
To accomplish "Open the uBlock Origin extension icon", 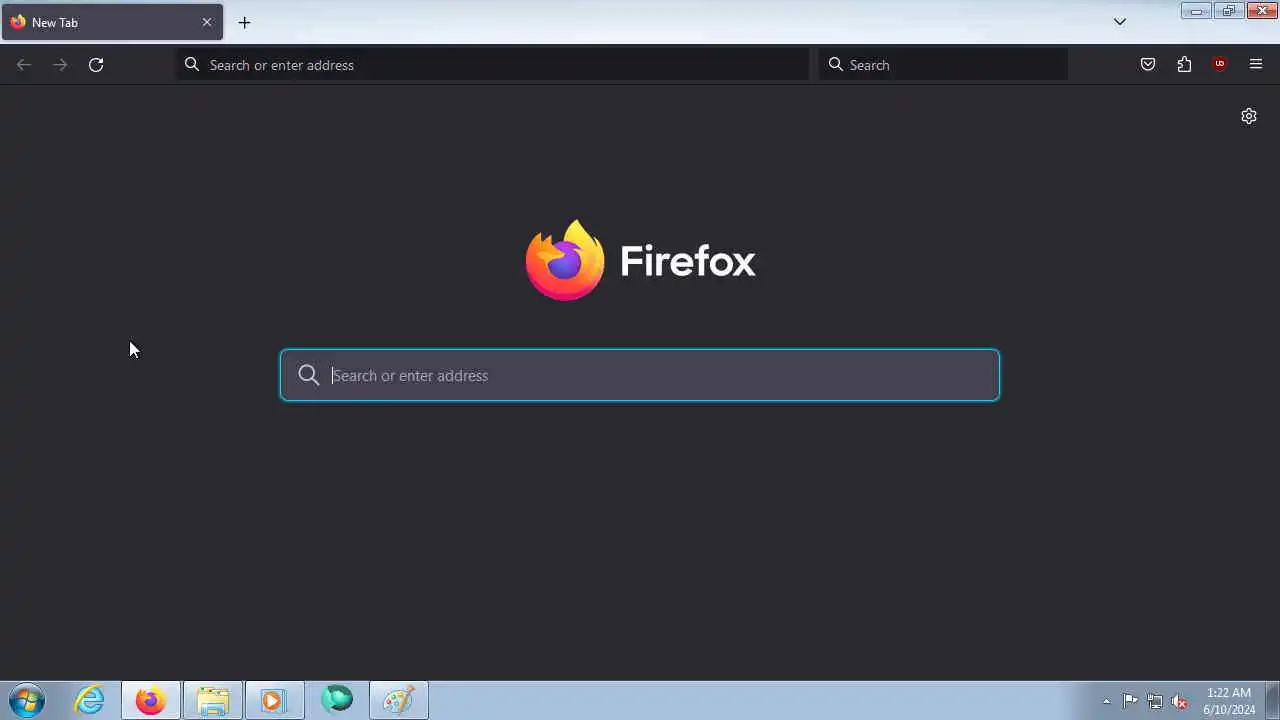I will pos(1220,65).
